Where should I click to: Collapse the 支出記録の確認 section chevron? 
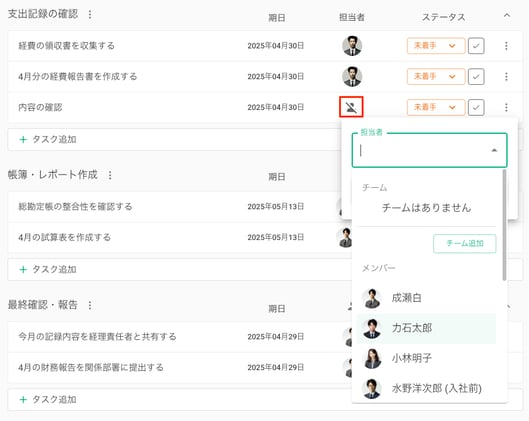click(506, 16)
